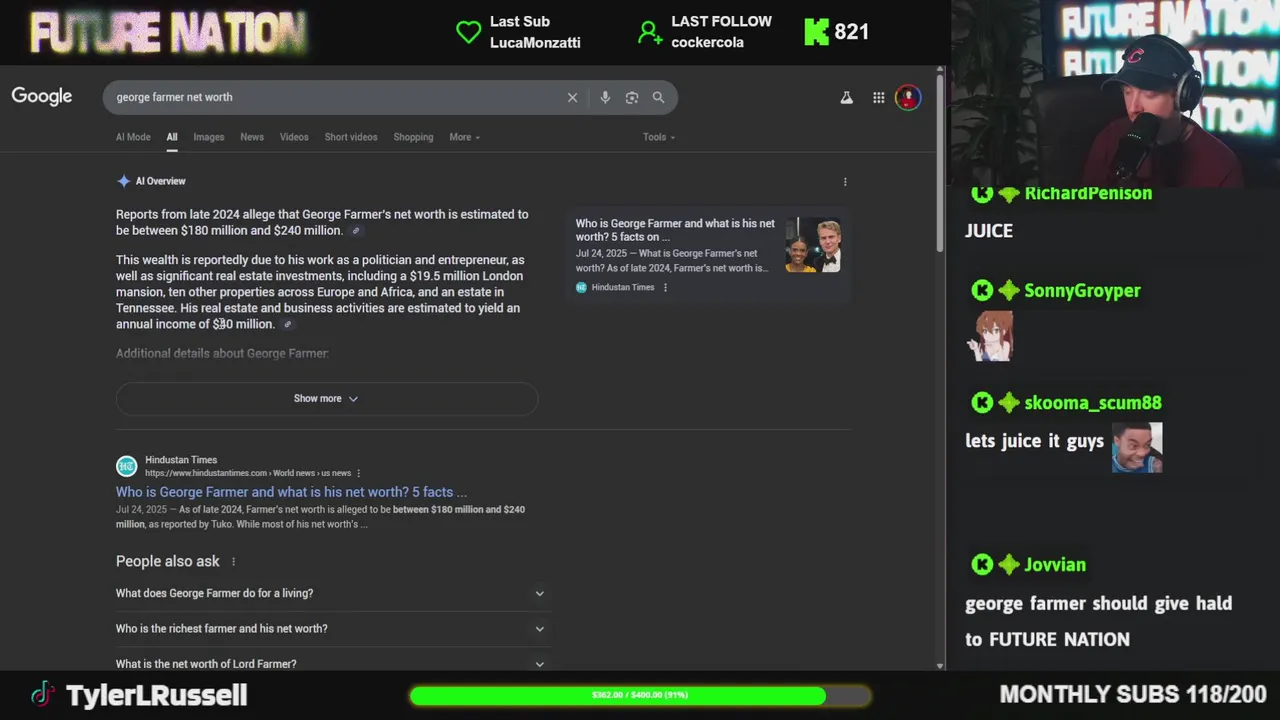Click the page vertical scrollbar
The height and width of the screenshot is (720, 1280).
(x=940, y=165)
